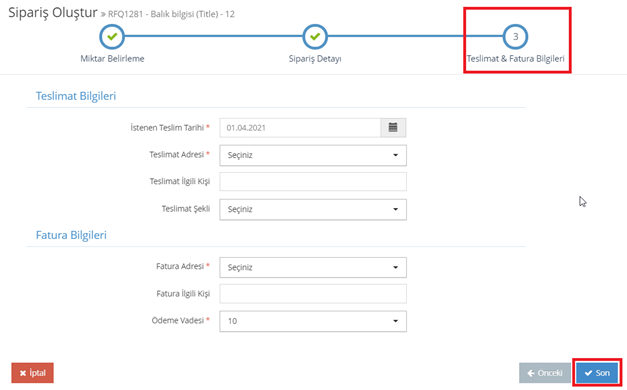Click the Teslimat Bilgileri section heading
Screen dimensions: 627x390
76,96
